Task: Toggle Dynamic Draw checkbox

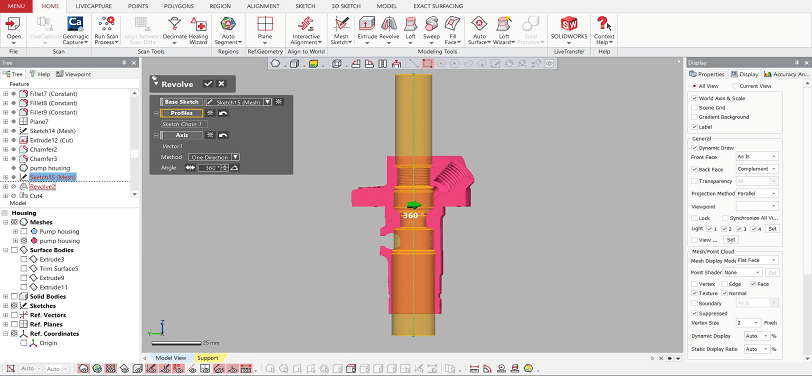Action: click(694, 148)
